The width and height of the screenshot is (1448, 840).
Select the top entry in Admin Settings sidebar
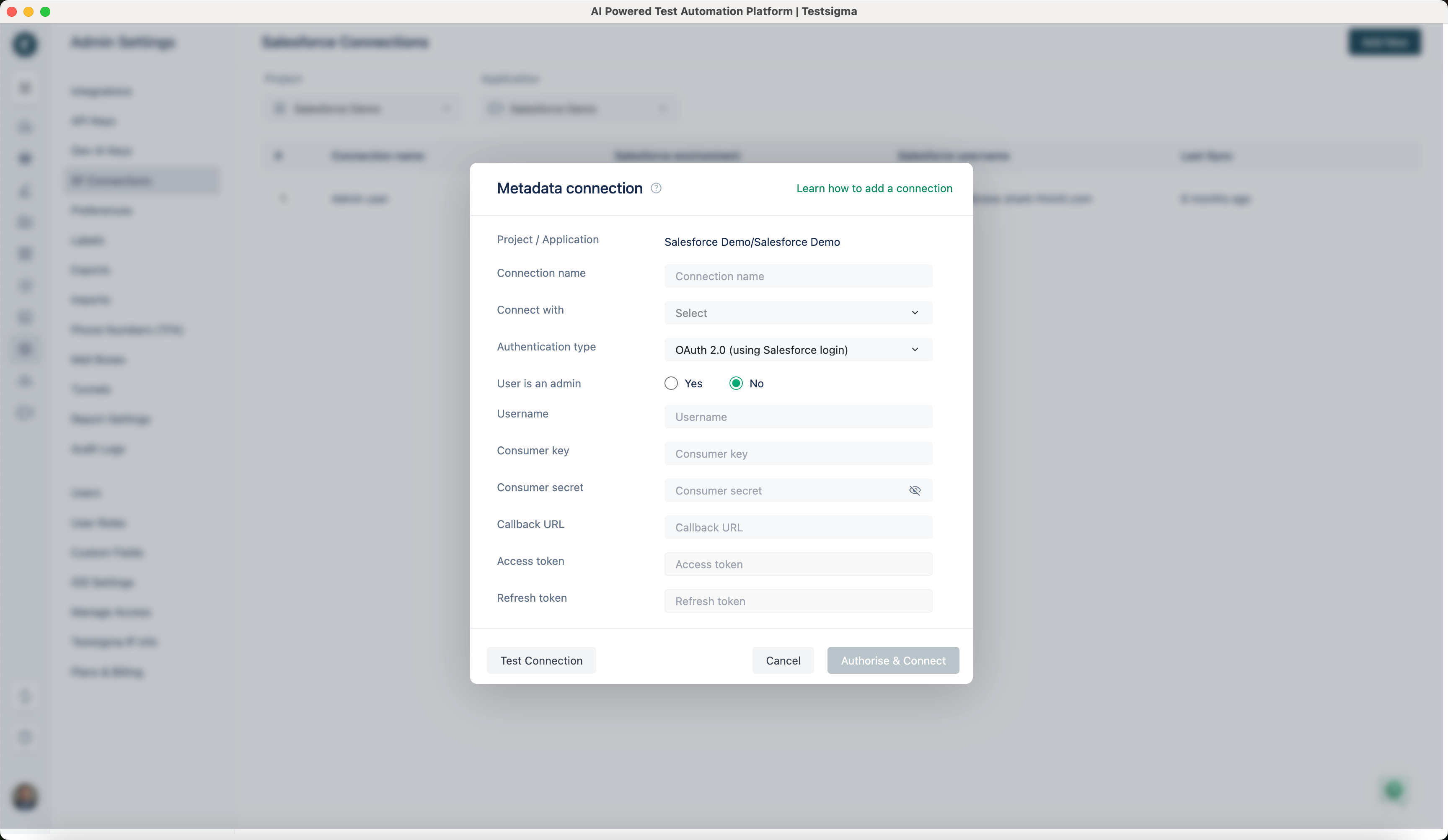pos(101,91)
